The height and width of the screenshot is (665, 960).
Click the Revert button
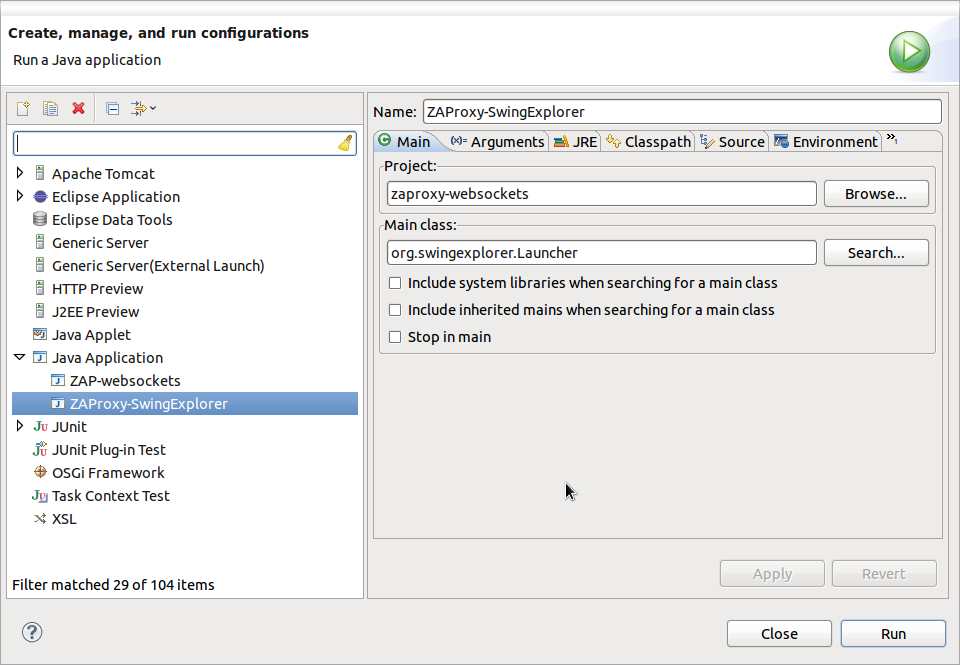[x=884, y=574]
